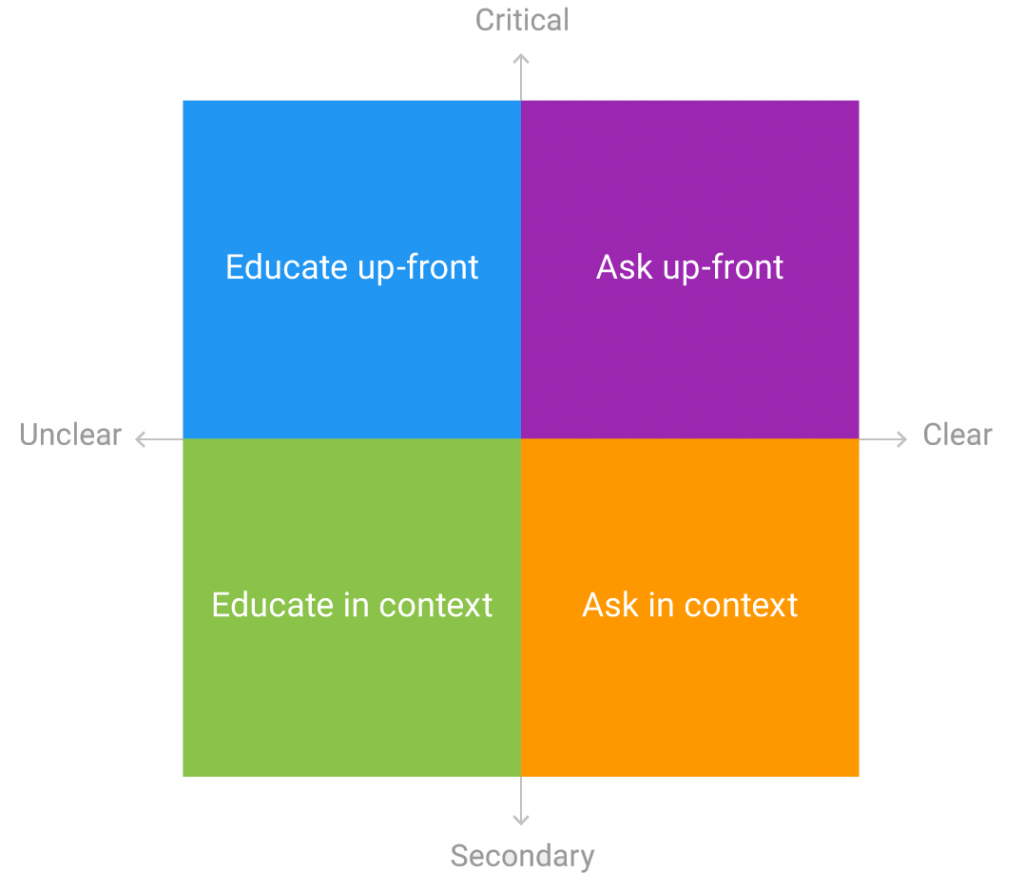Viewport: 1024px width, 873px height.
Task: Click the center point where quadrants meet
Action: [521, 439]
